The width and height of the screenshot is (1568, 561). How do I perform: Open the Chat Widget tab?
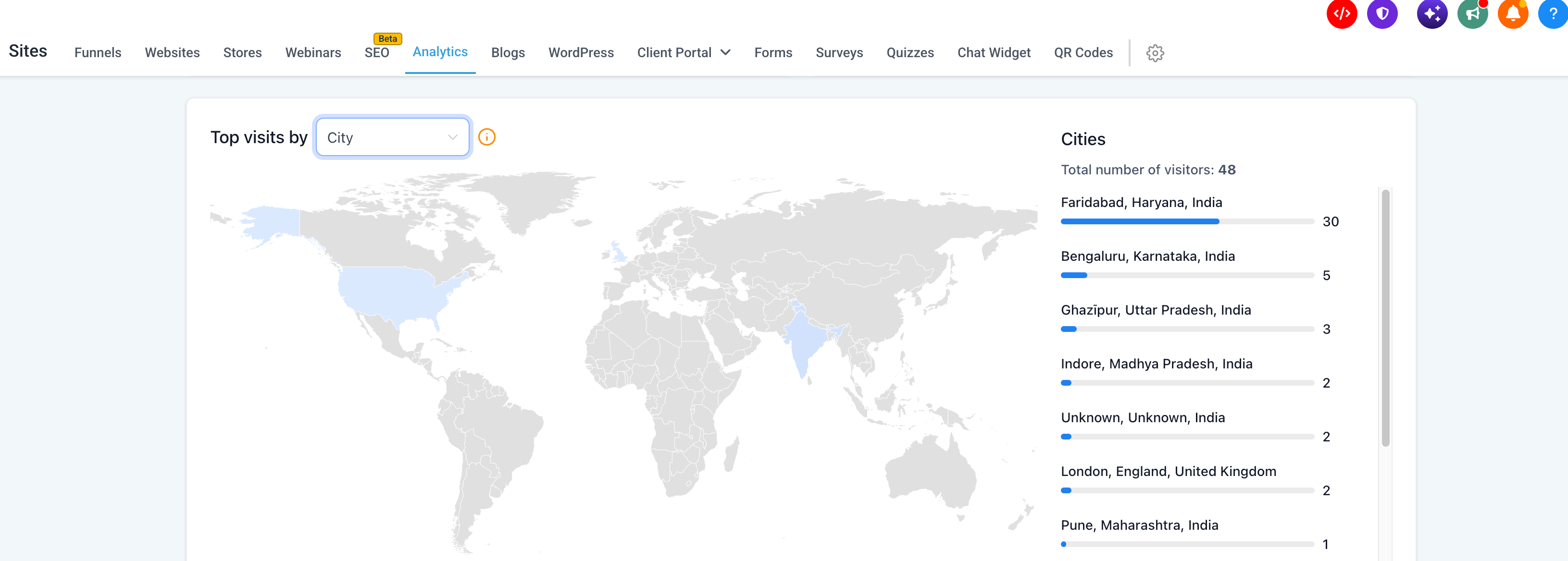pos(994,53)
